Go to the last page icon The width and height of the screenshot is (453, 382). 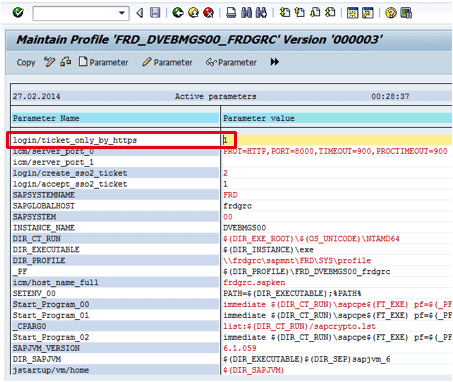click(330, 13)
